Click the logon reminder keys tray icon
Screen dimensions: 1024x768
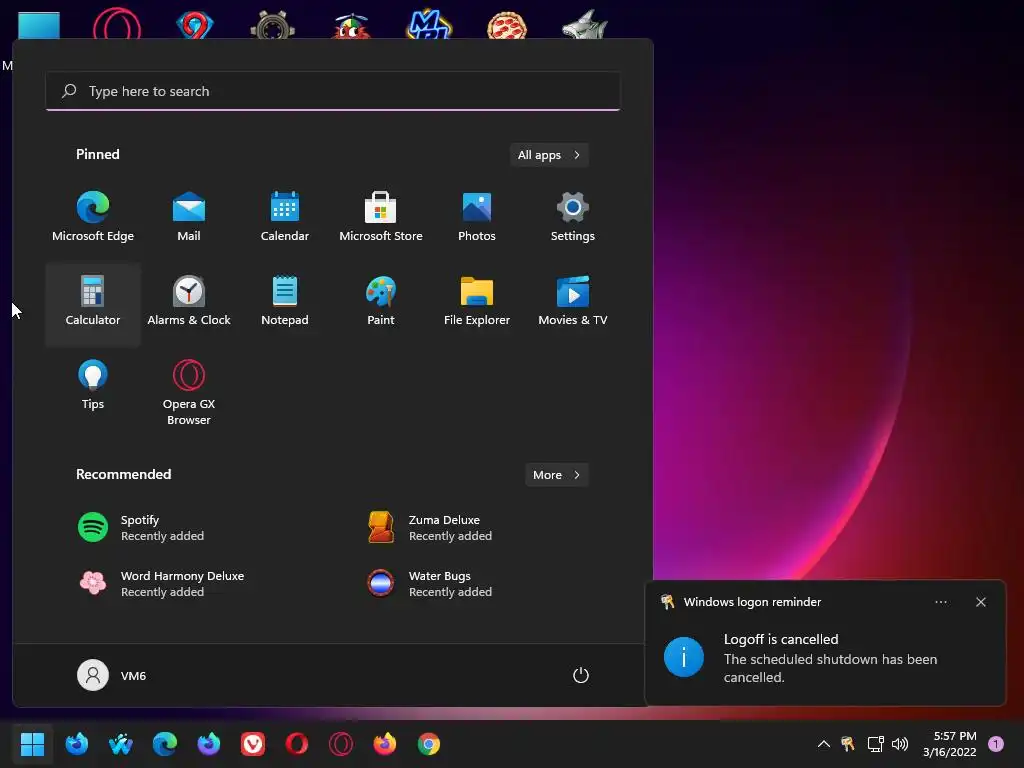(848, 744)
